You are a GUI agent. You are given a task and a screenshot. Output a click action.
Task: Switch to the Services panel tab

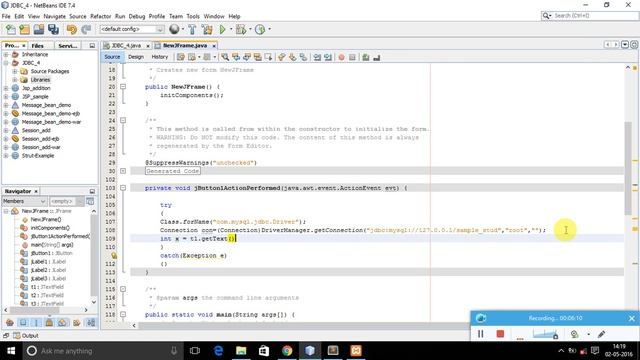pyautogui.click(x=68, y=46)
